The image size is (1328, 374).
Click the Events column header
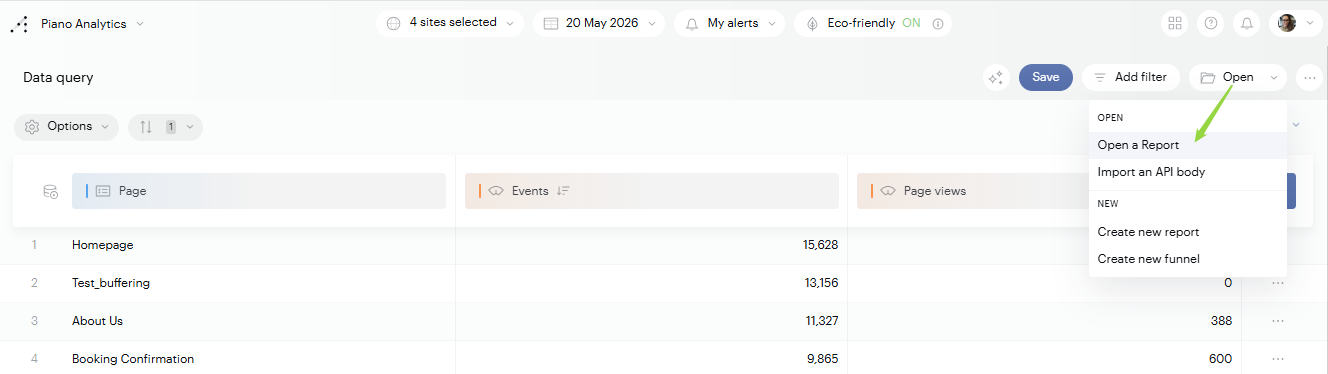pyautogui.click(x=652, y=191)
